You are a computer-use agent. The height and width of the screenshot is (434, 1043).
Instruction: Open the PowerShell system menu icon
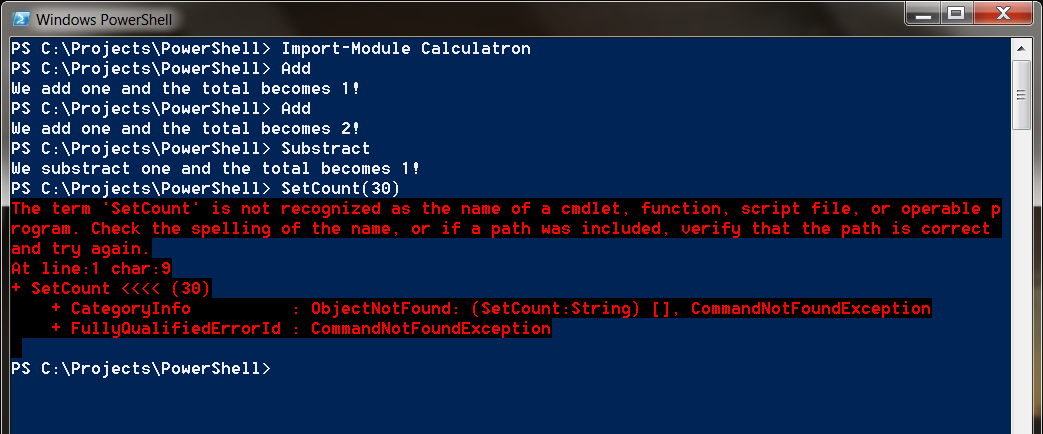(20, 19)
